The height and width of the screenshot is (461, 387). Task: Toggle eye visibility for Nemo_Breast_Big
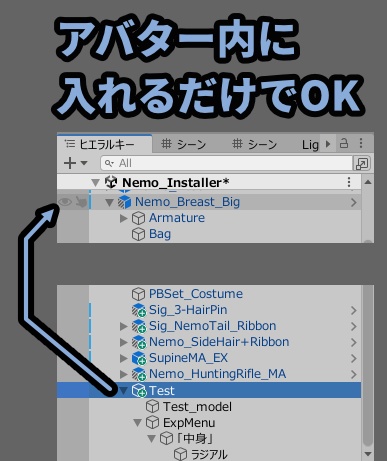[x=65, y=202]
